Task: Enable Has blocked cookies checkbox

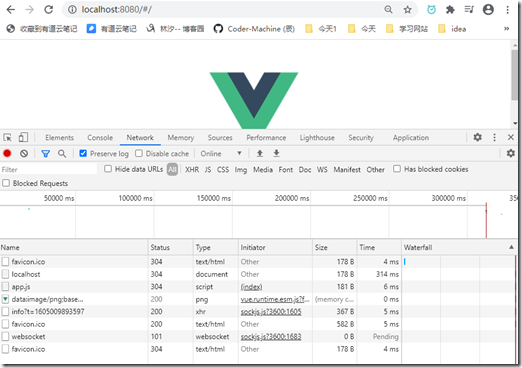Action: (x=397, y=169)
